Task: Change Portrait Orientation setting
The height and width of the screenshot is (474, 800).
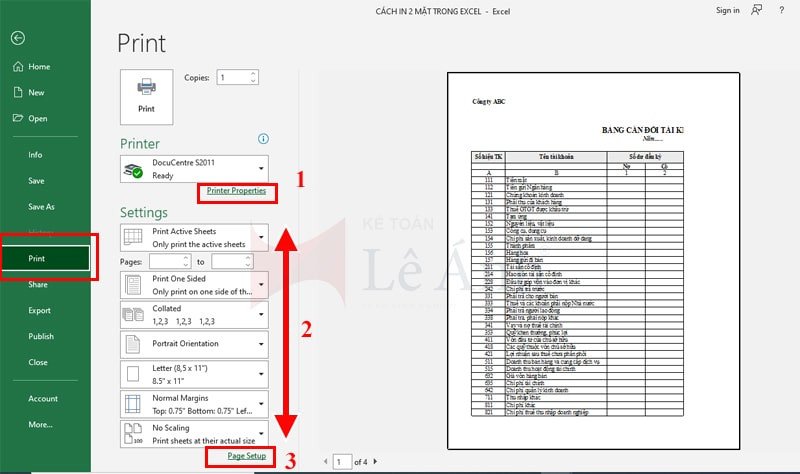Action: [x=194, y=345]
